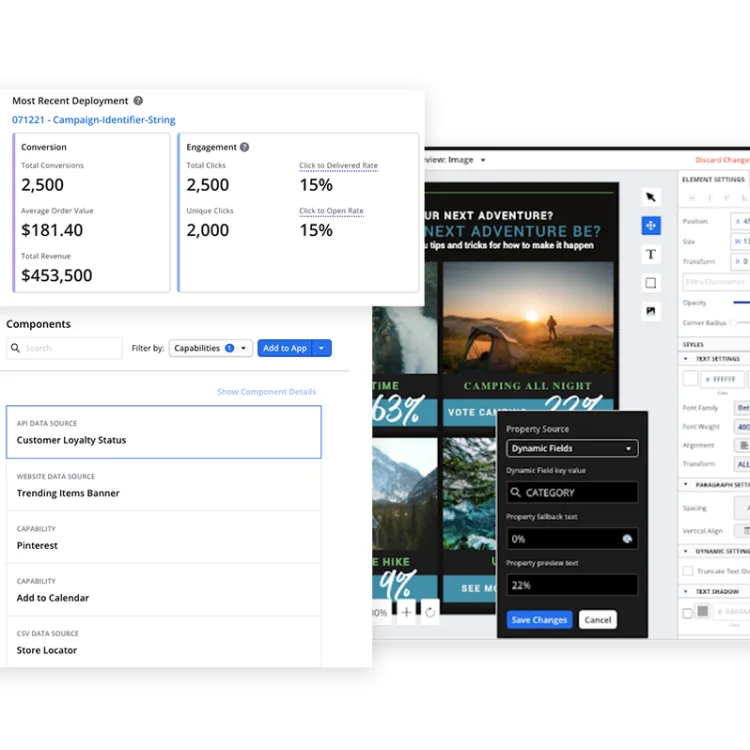Open the gray text shadow color swatch
Image resolution: width=750 pixels, height=750 pixels.
tap(702, 611)
